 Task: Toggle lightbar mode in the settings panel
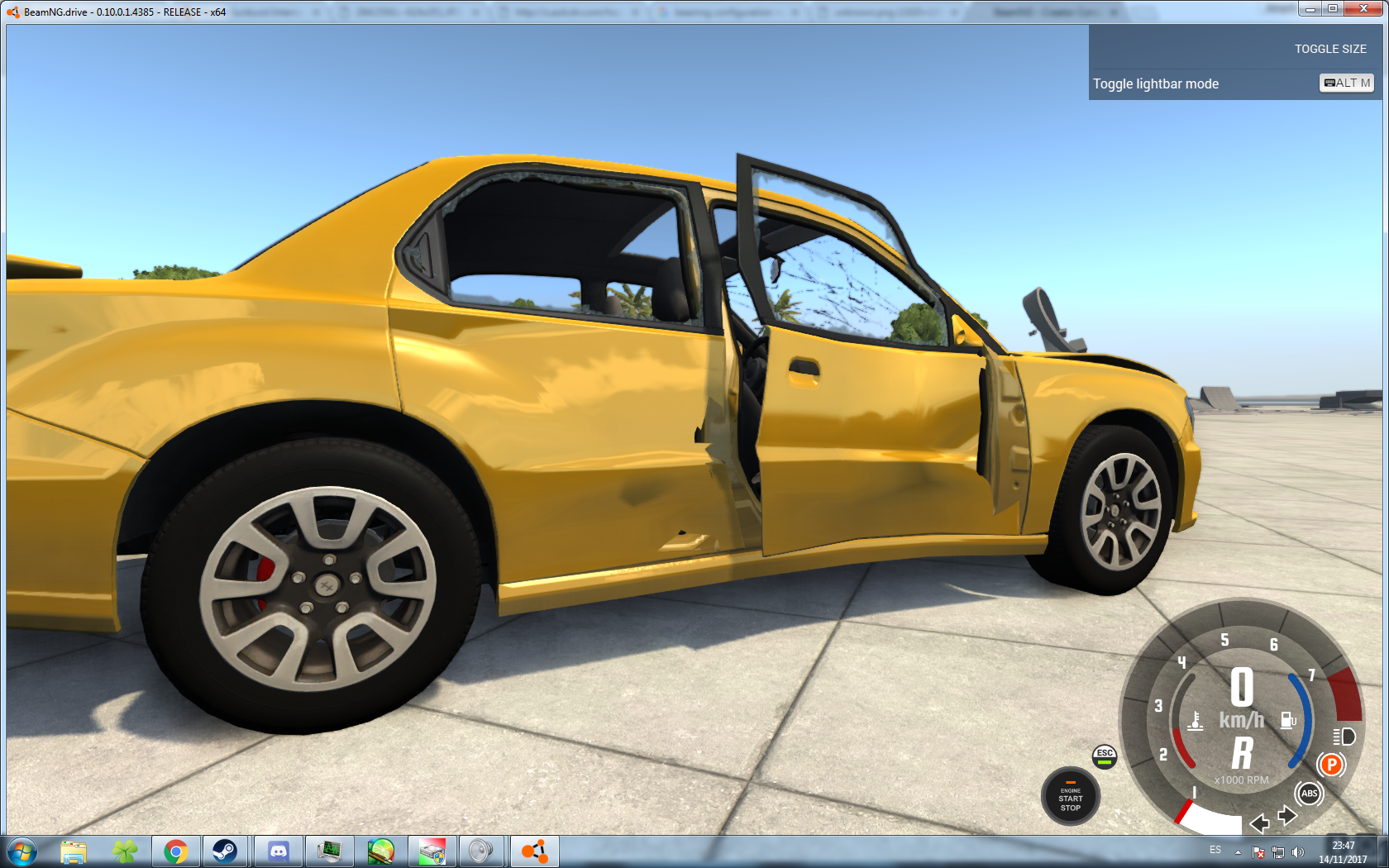(x=1155, y=83)
